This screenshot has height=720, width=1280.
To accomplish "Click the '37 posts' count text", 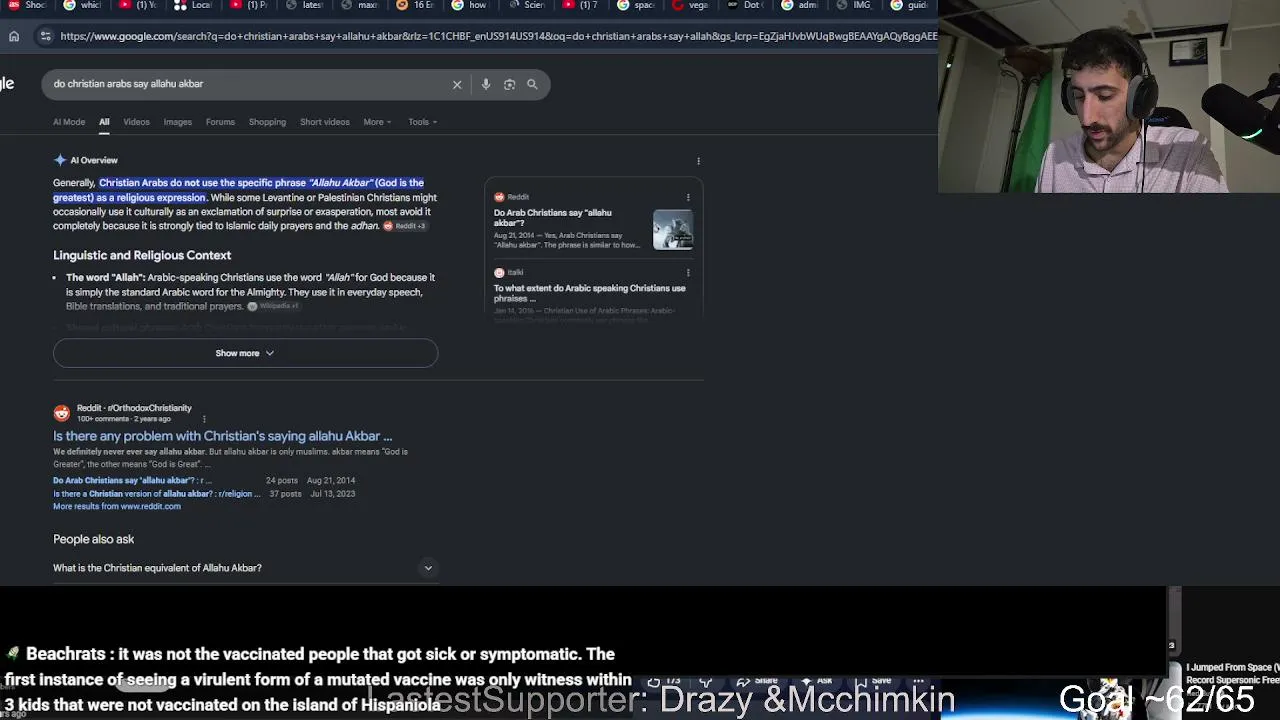I will coord(285,494).
